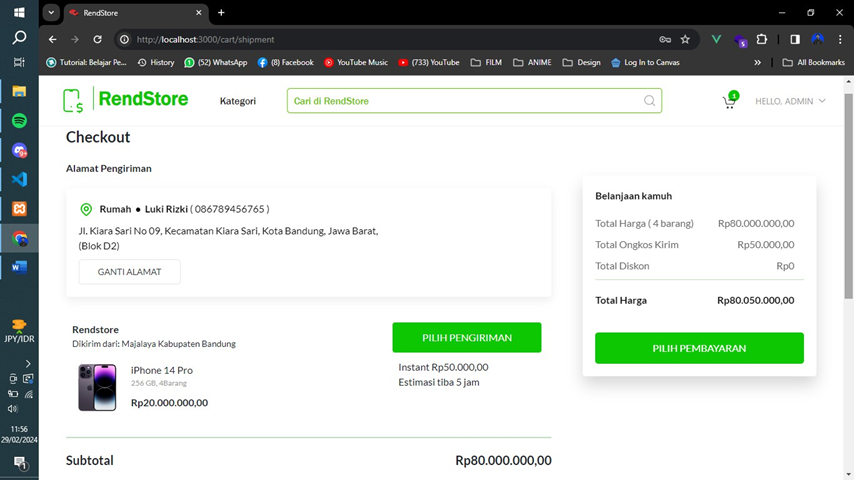
Task: Click the Rp80.050.000,00 total price
Action: click(x=755, y=300)
